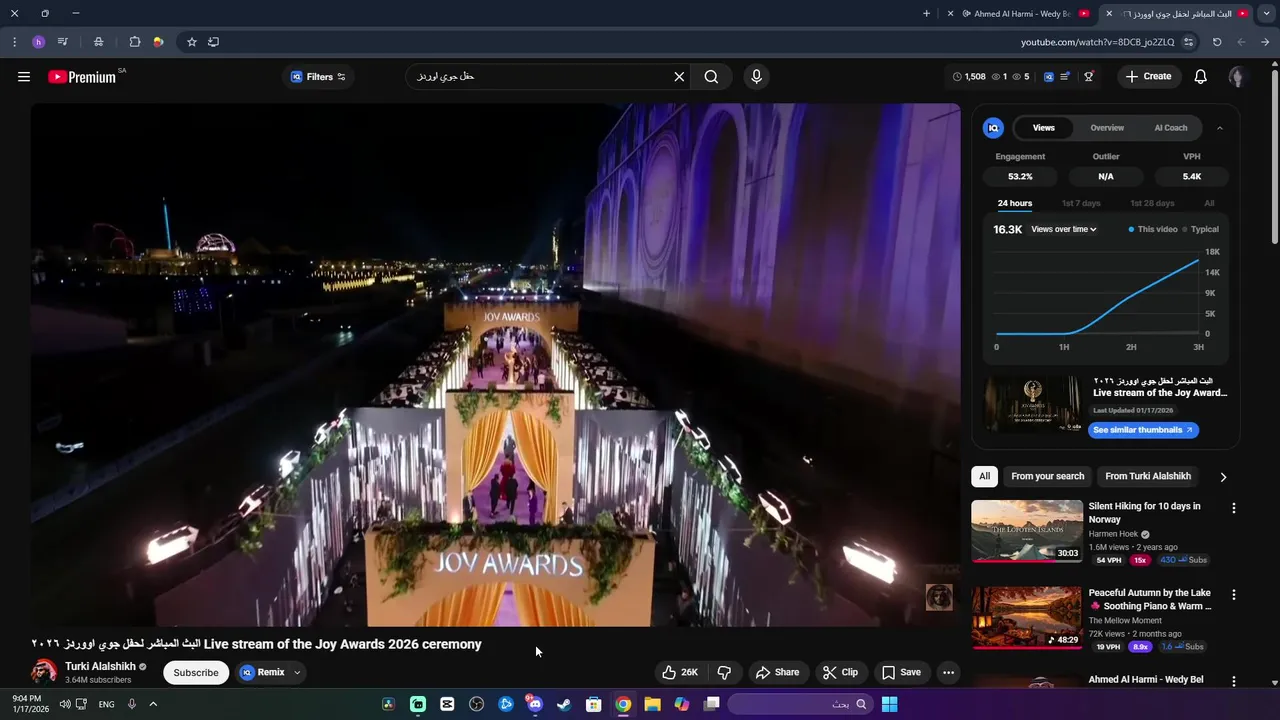Open Views over time dropdown

pos(1064,229)
